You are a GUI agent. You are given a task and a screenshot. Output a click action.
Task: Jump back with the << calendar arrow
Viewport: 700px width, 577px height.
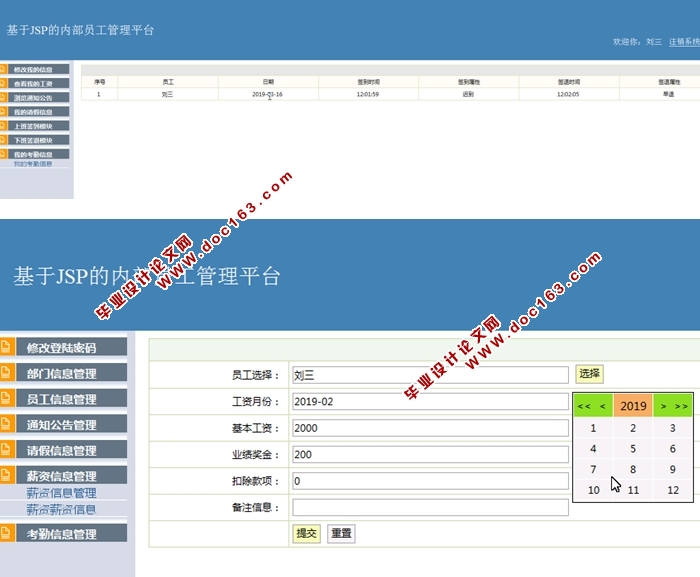click(584, 406)
